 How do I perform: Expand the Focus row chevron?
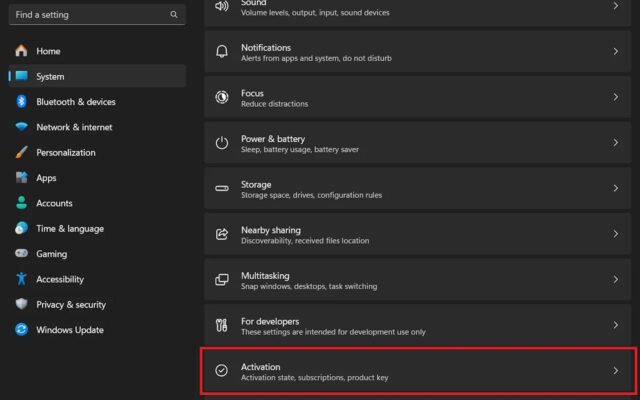(615, 97)
